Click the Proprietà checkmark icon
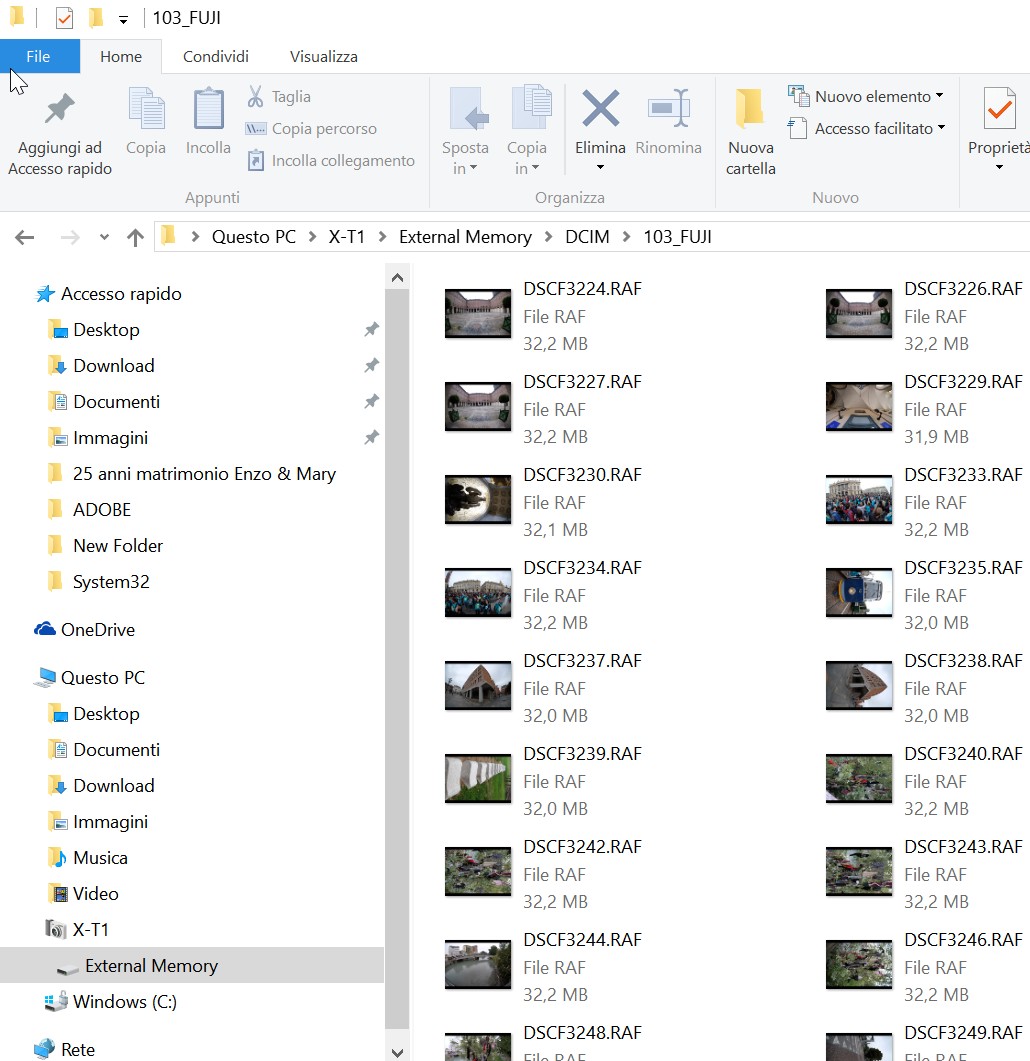This screenshot has width=1030, height=1061. [x=999, y=109]
